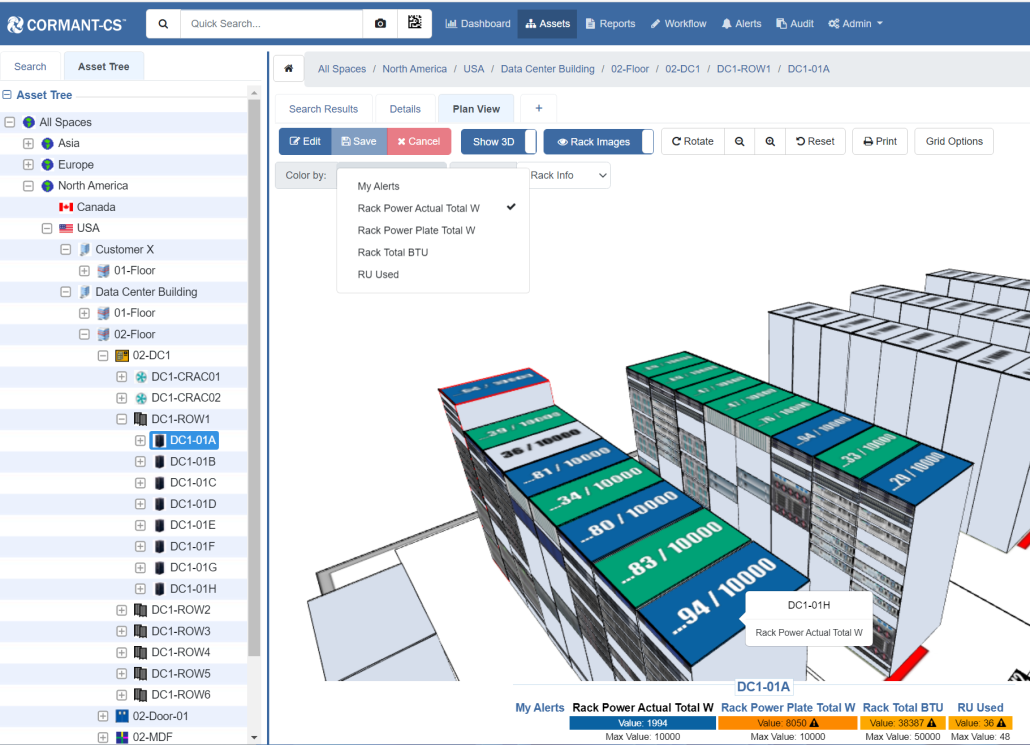Switch to the Details tab
Image resolution: width=1030 pixels, height=745 pixels.
pyautogui.click(x=405, y=109)
